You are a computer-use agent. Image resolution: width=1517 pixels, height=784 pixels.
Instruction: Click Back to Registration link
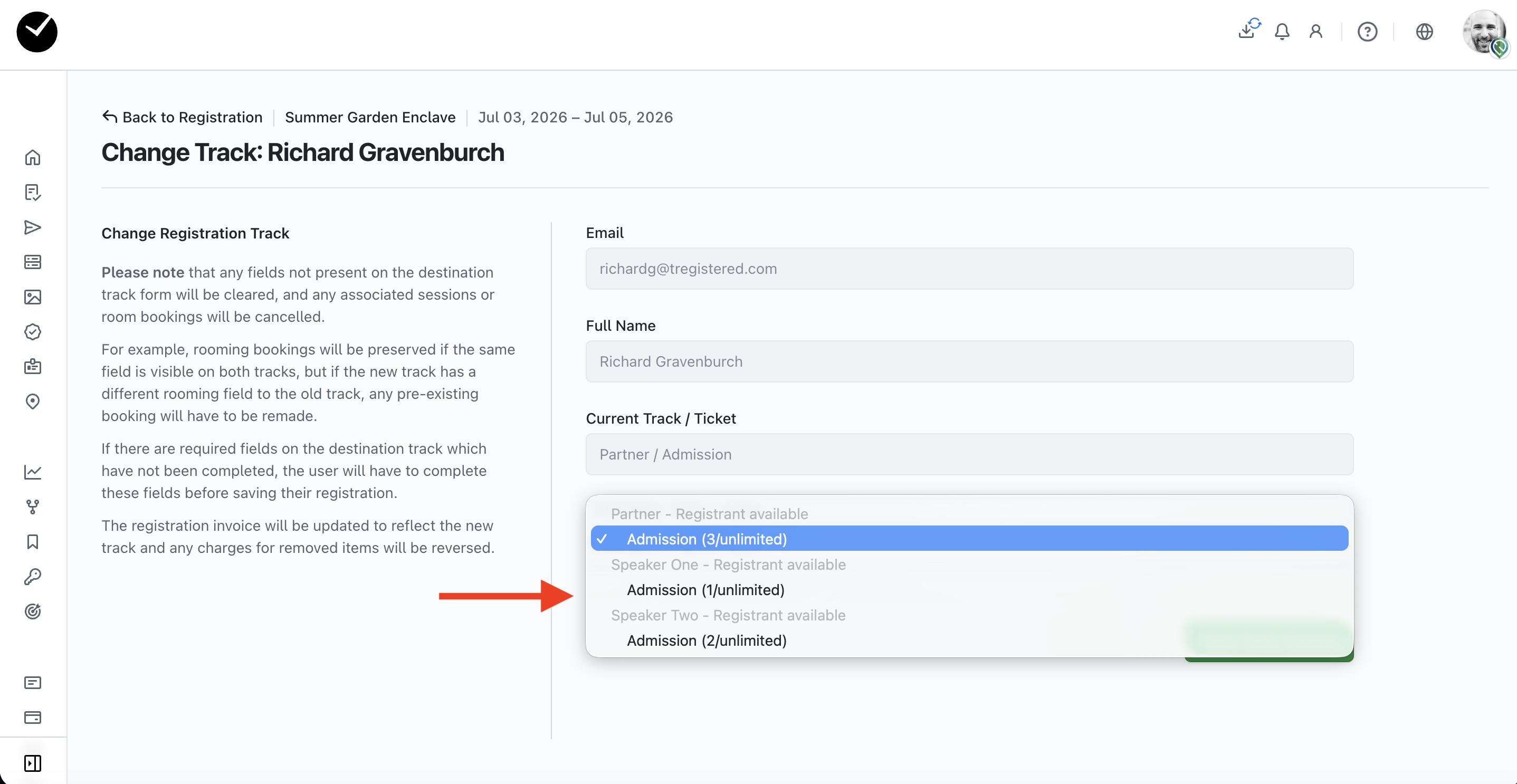coord(182,117)
